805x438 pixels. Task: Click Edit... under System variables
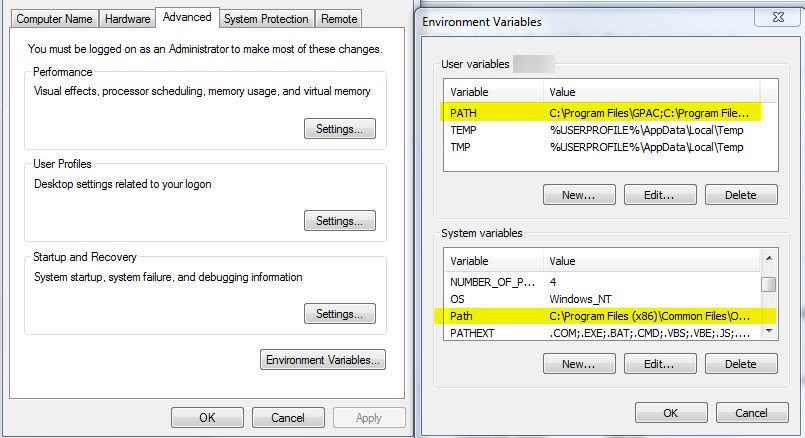tap(659, 364)
